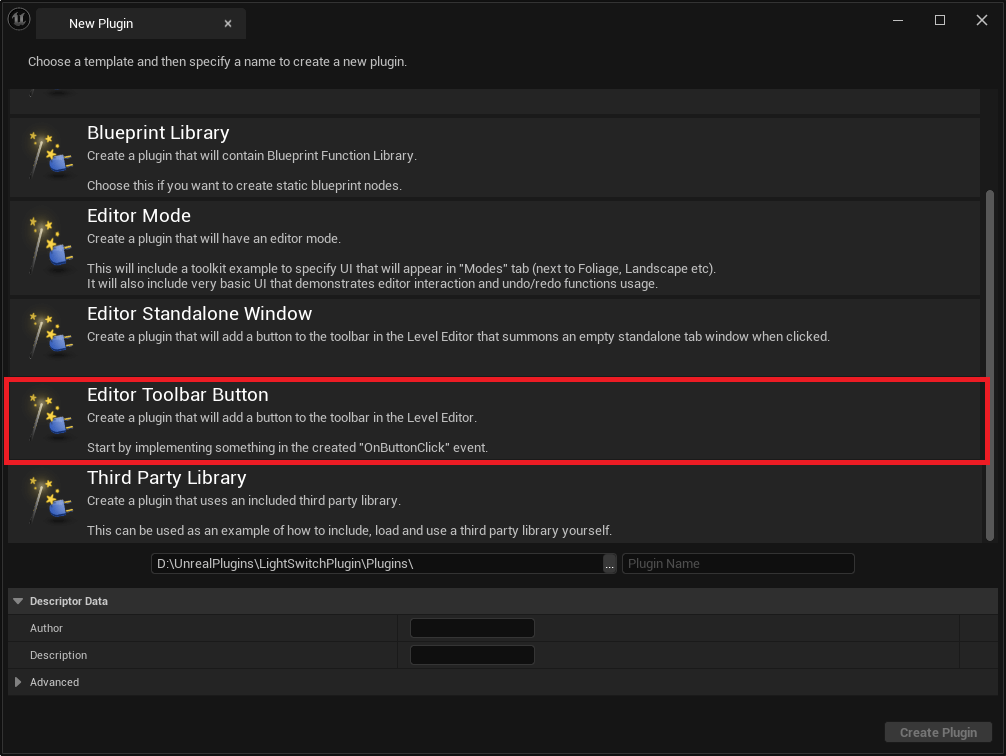
Task: Click the Editor Toolbar Button template icon
Action: coord(46,419)
